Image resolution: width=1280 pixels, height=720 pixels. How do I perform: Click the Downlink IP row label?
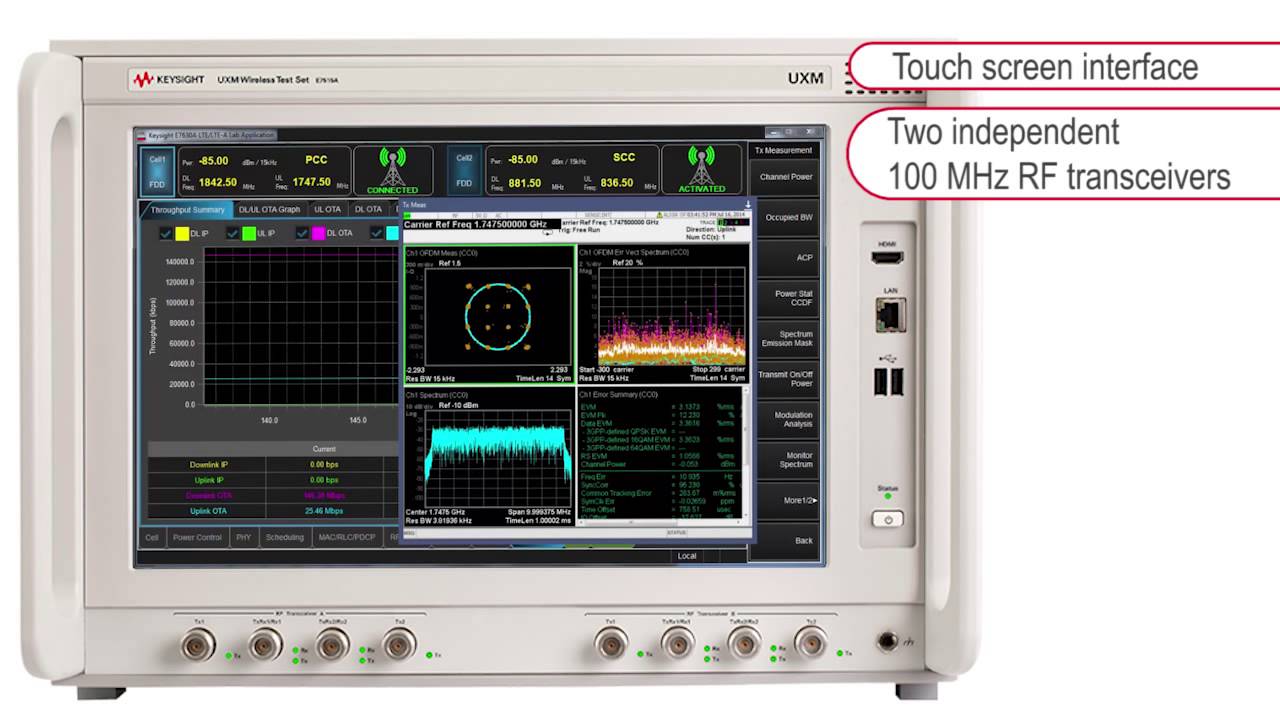coord(209,465)
